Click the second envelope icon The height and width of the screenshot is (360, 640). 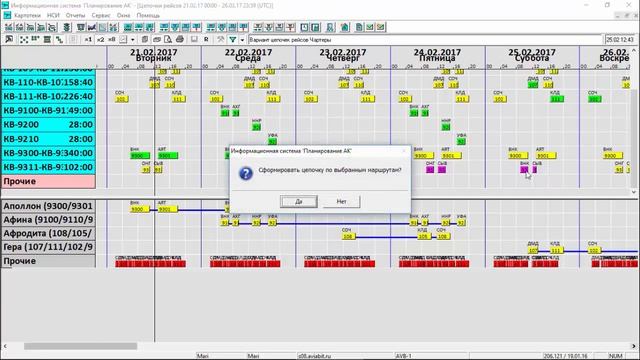pos(380,27)
